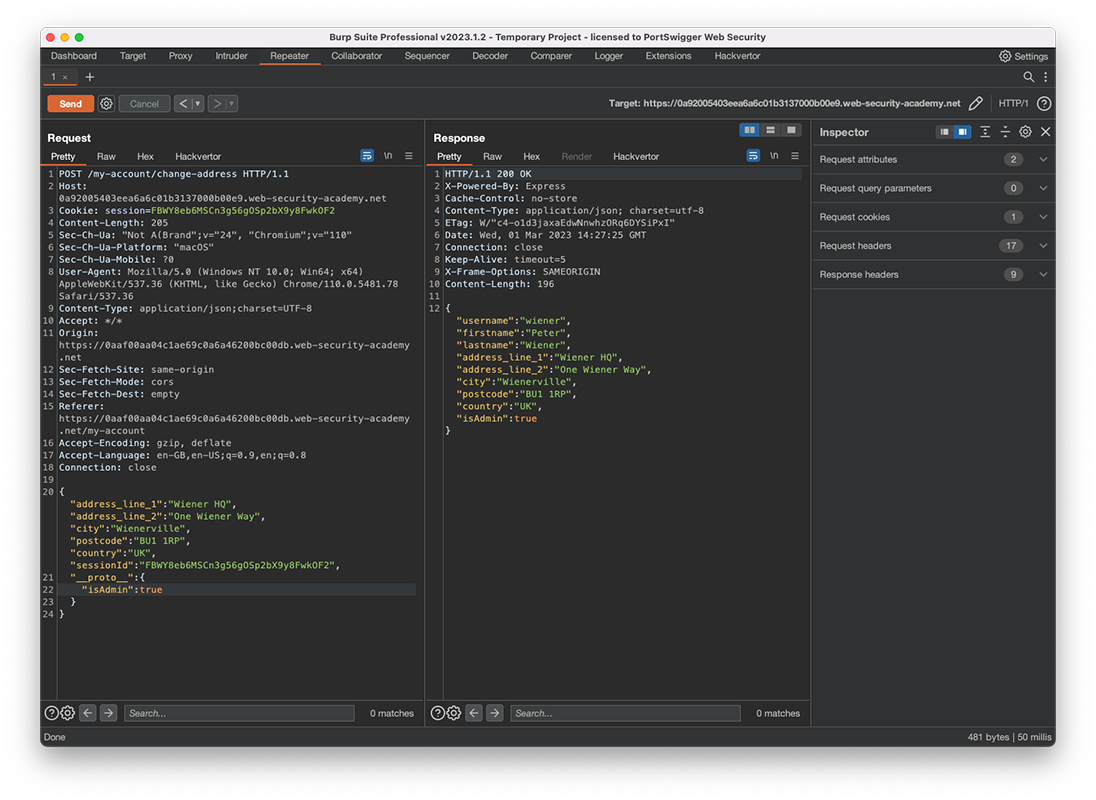Click the search magnifier in the tab bar
1096x800 pixels.
coord(1028,77)
